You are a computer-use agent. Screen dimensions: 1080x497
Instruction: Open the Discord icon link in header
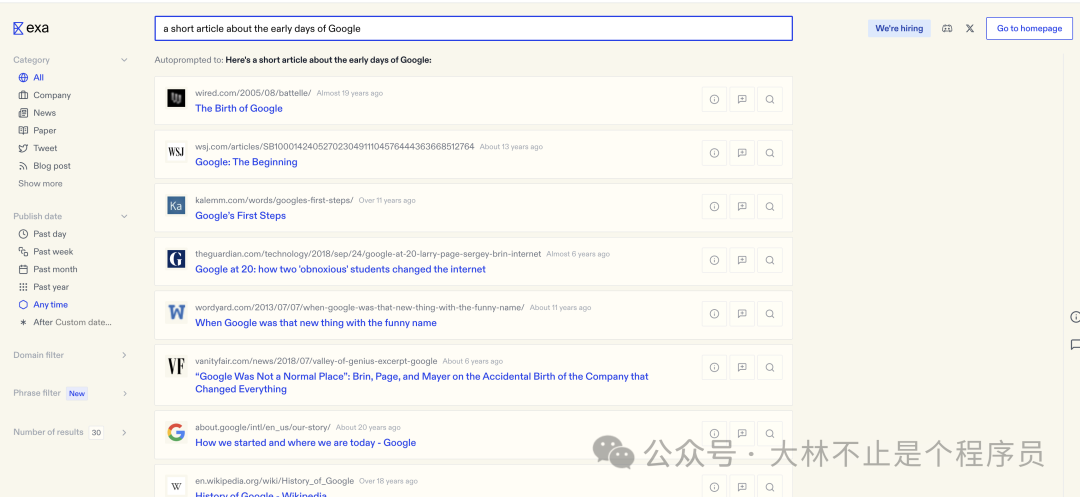(x=947, y=28)
